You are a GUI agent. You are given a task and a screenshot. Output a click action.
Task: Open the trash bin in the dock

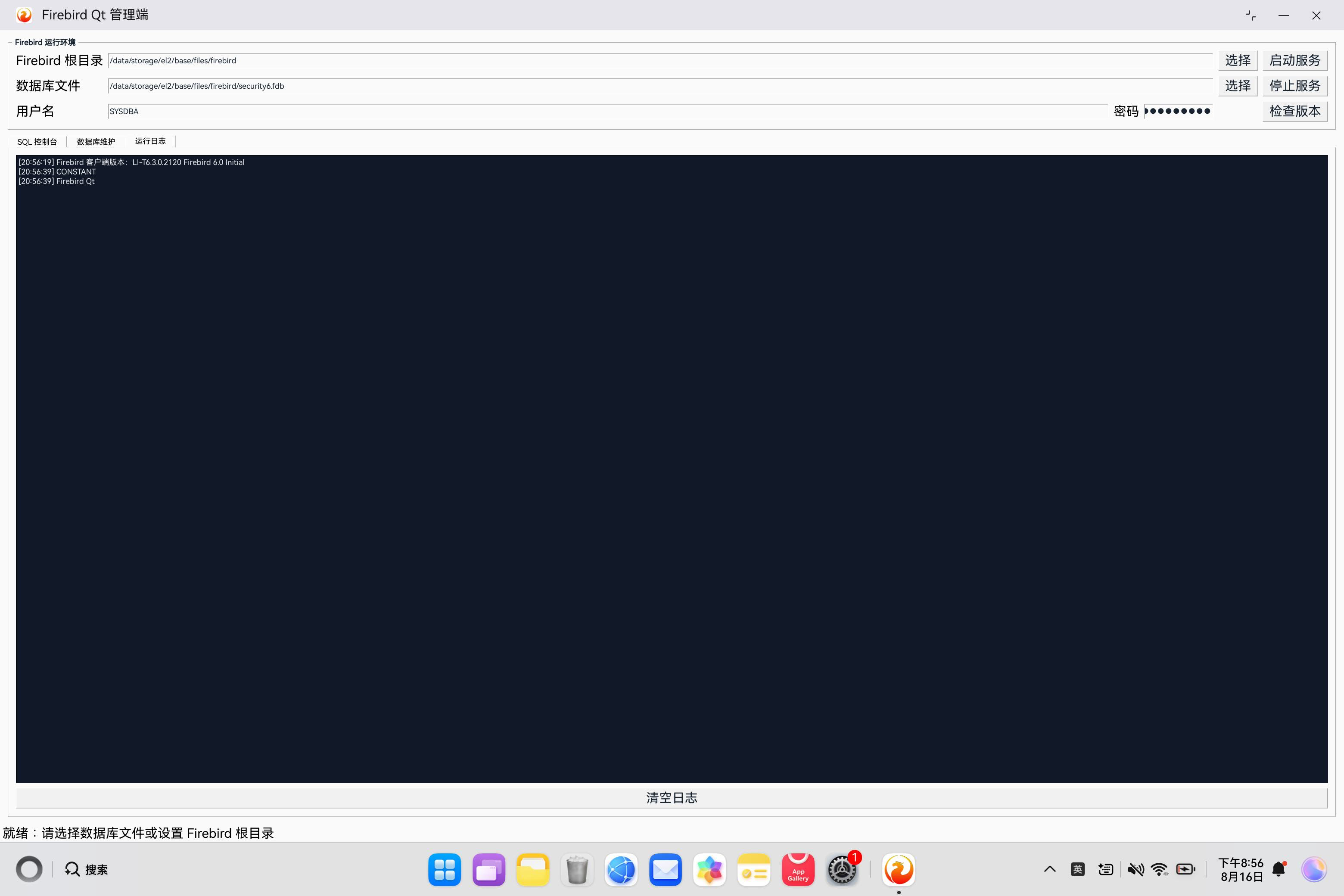pos(577,870)
